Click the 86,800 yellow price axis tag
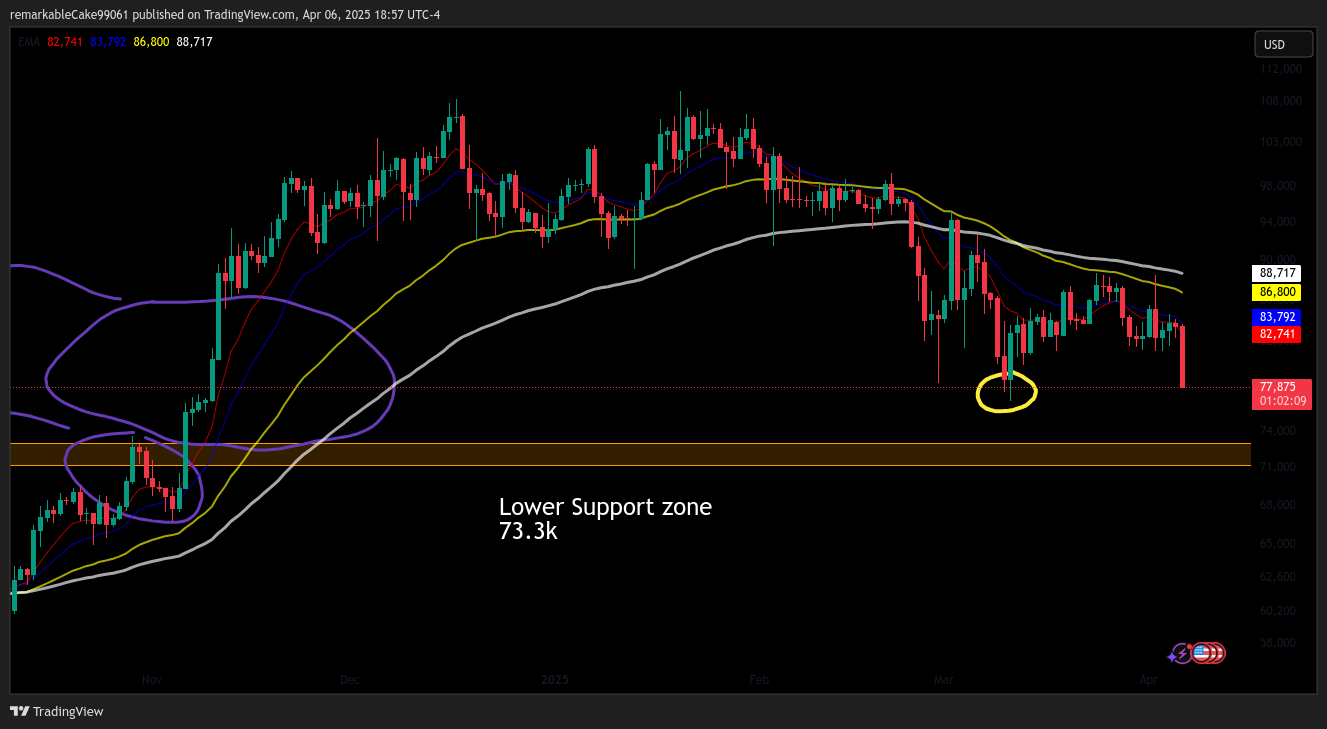This screenshot has width=1327, height=729. 1276,292
